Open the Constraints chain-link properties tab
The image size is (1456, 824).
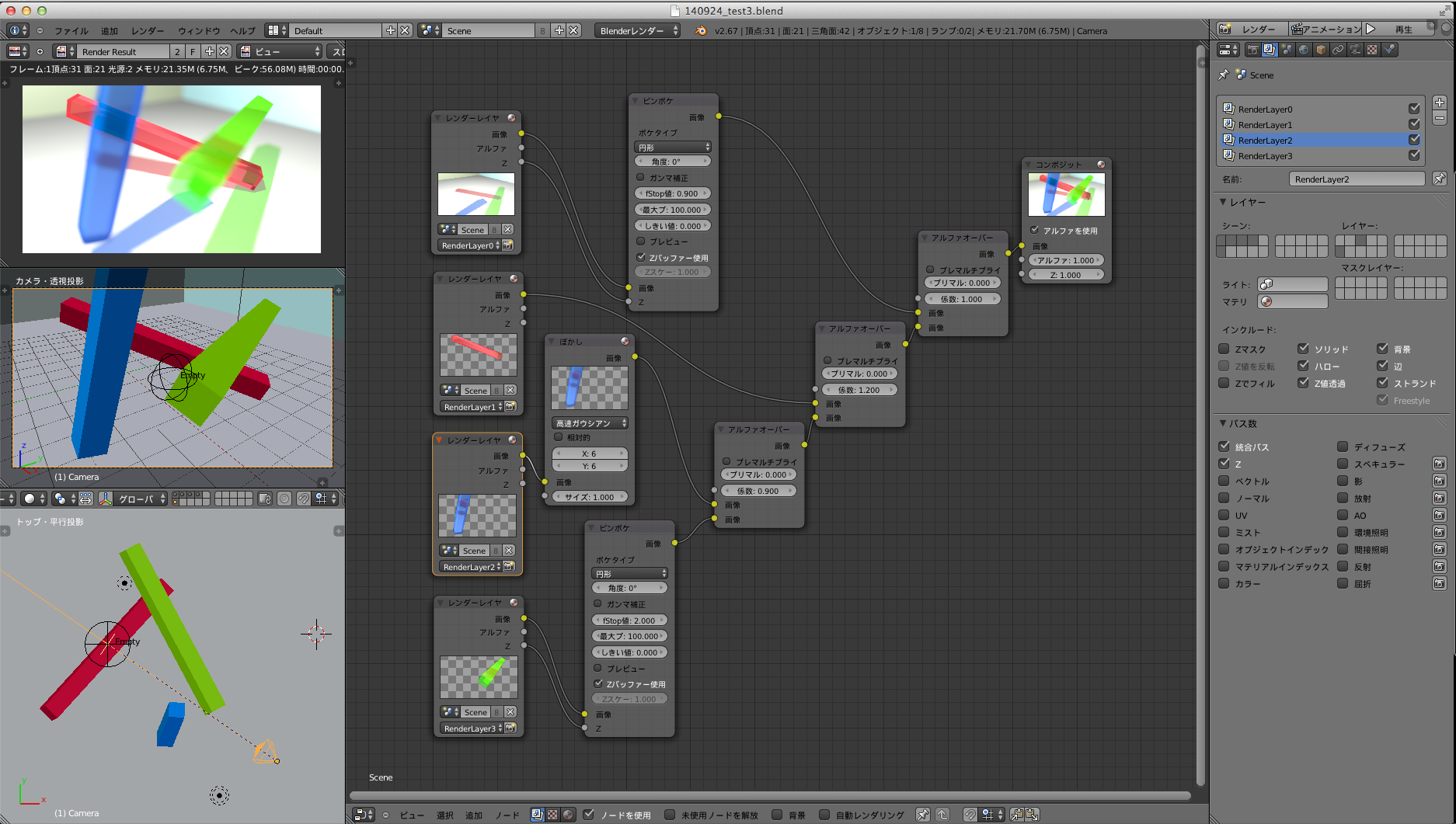pos(1338,50)
